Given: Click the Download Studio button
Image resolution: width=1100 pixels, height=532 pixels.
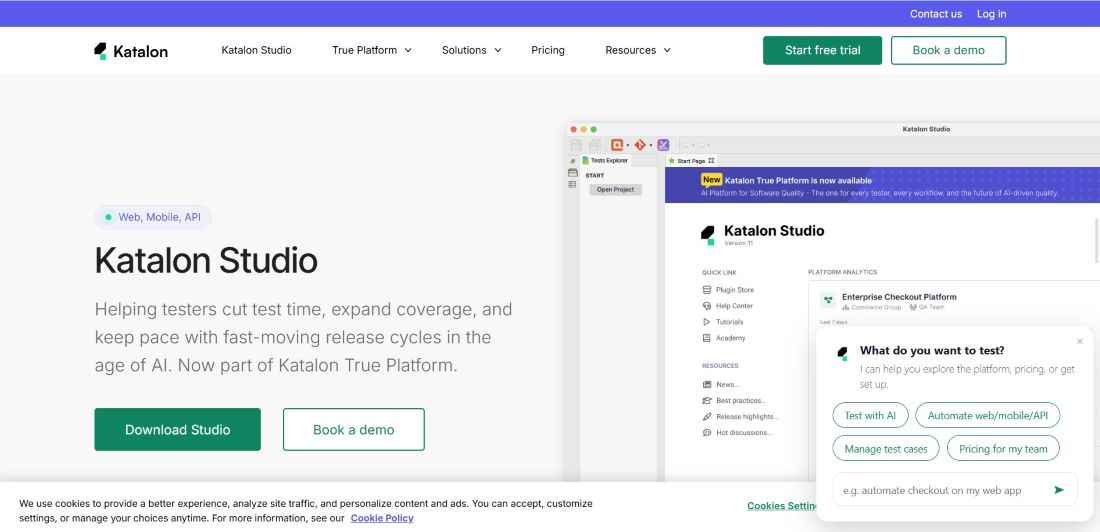Looking at the screenshot, I should point(177,430).
